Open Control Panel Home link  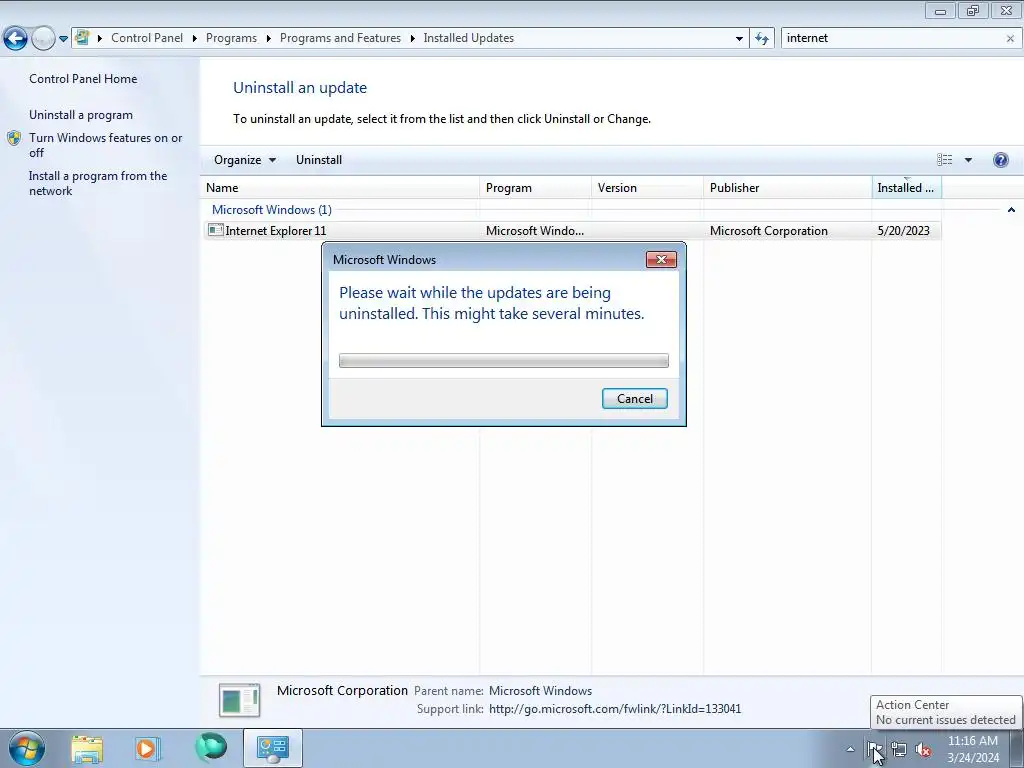click(x=83, y=79)
